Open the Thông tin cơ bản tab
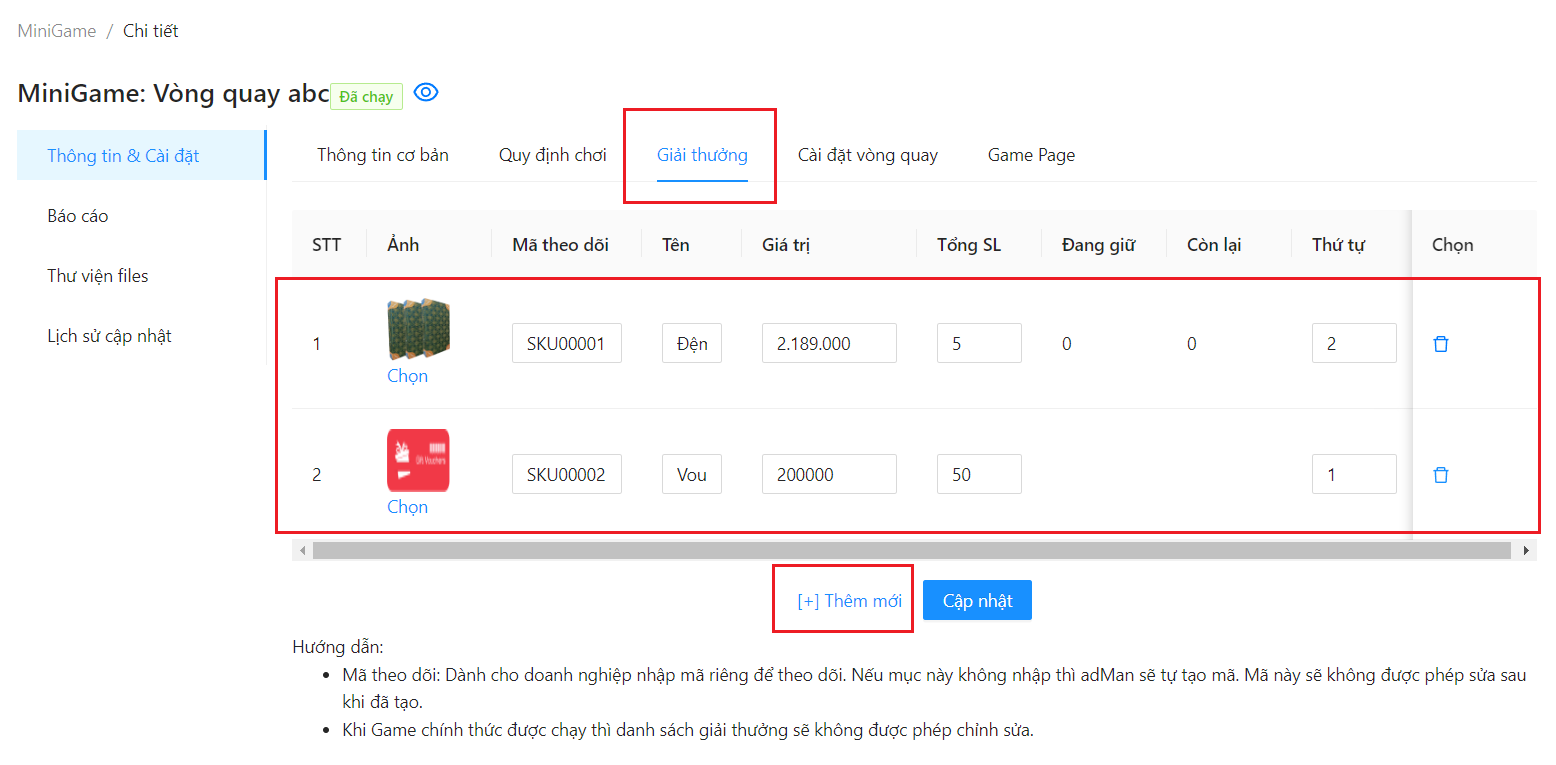The width and height of the screenshot is (1556, 765). (383, 155)
